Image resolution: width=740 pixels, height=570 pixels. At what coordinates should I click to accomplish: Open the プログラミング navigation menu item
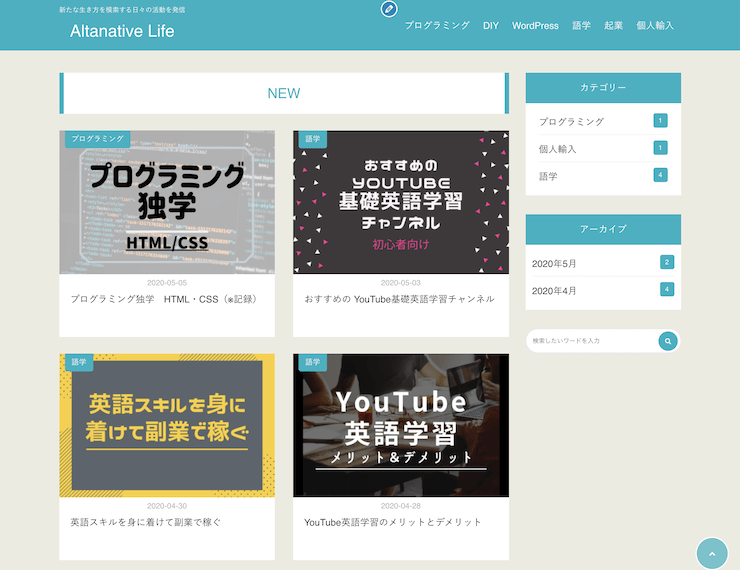point(437,25)
